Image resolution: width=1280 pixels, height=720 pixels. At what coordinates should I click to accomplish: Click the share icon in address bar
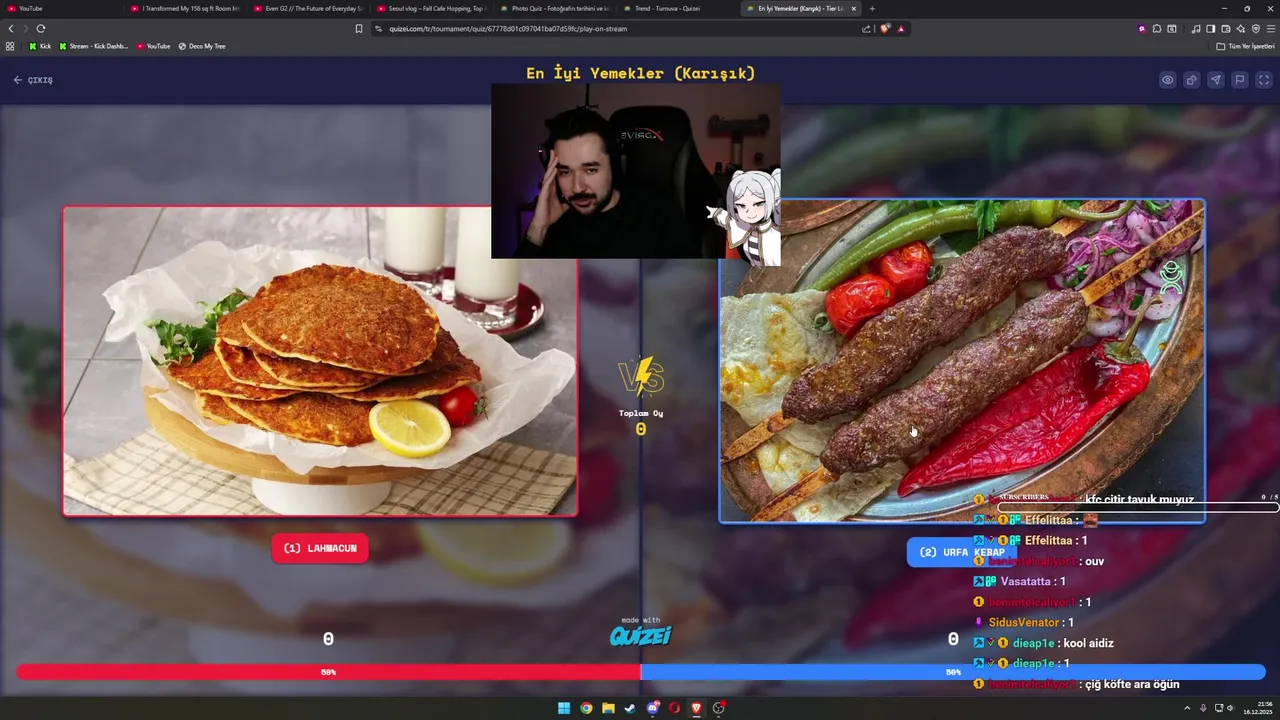click(x=866, y=29)
